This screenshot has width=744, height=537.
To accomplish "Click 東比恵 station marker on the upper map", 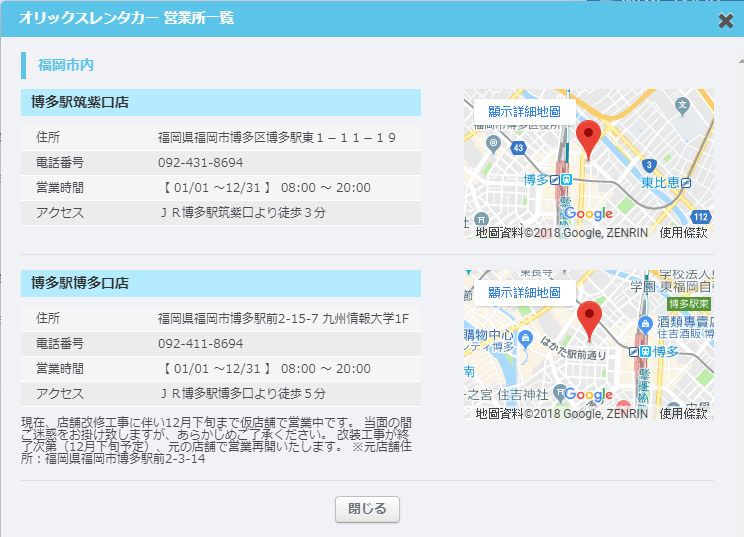I will tap(686, 183).
